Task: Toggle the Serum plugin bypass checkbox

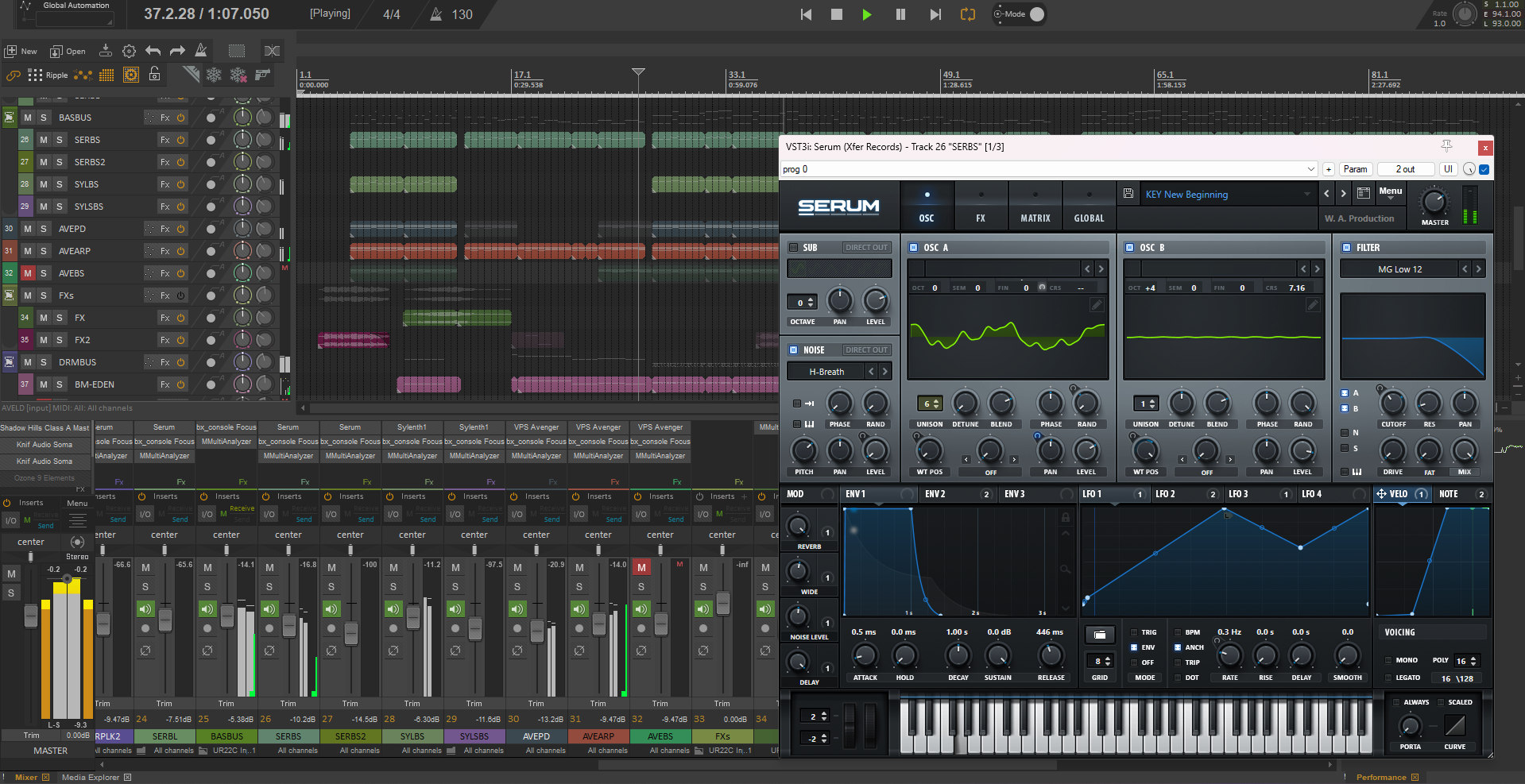Action: tap(1484, 169)
